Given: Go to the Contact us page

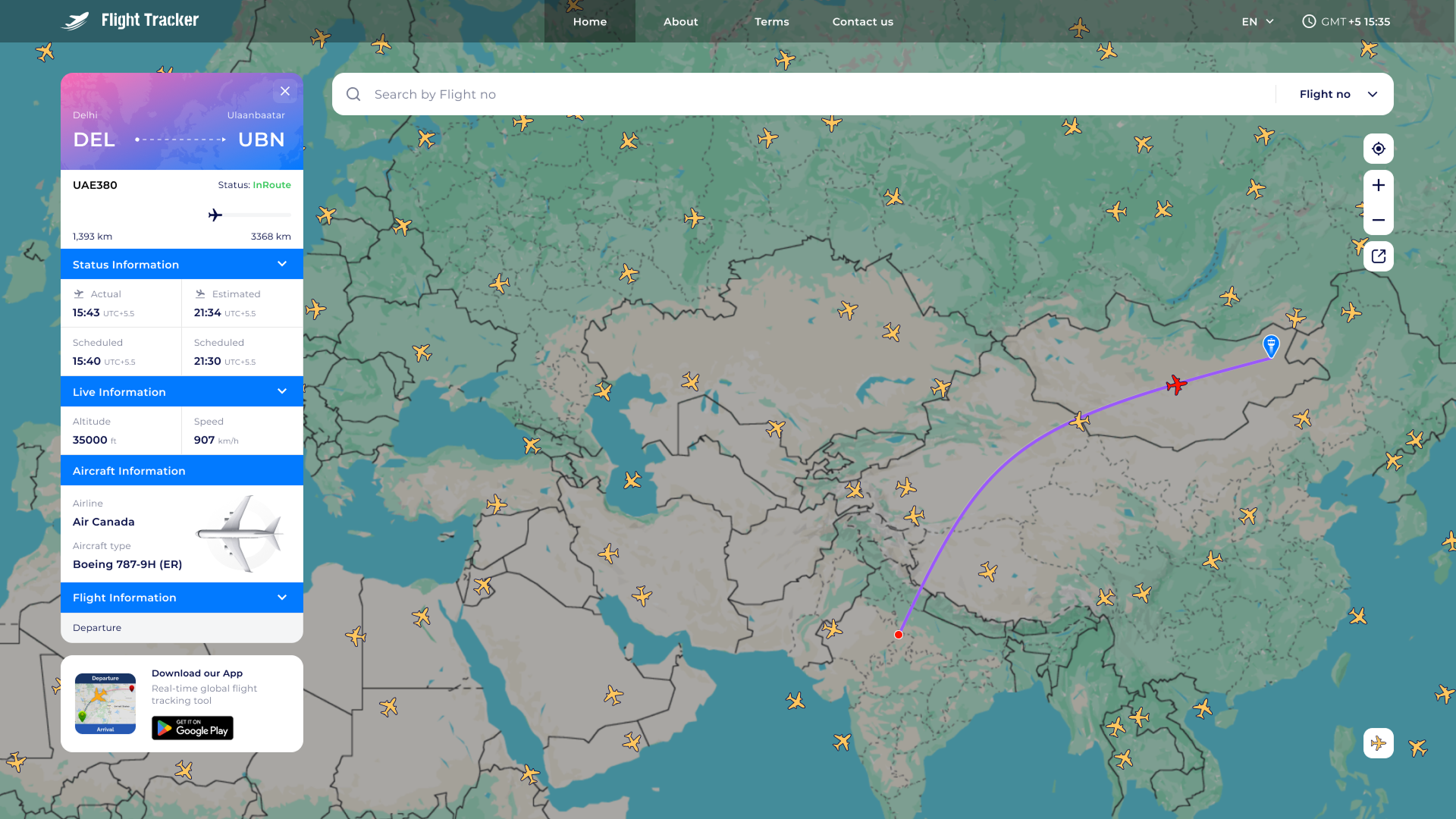Looking at the screenshot, I should click(x=862, y=21).
